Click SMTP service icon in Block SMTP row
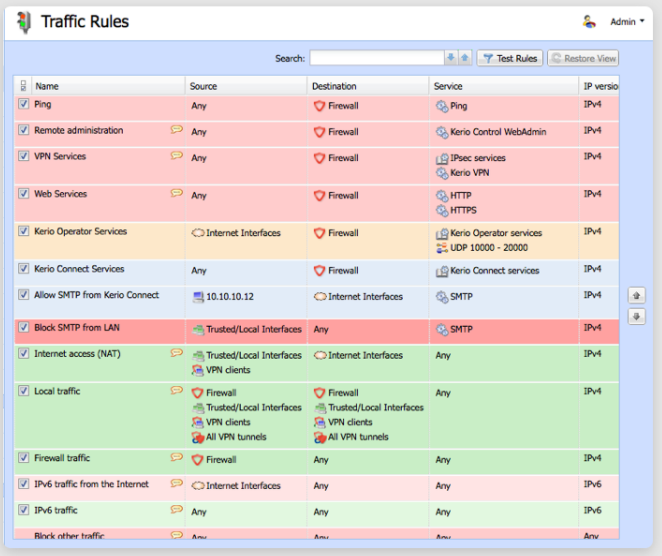 tap(442, 330)
